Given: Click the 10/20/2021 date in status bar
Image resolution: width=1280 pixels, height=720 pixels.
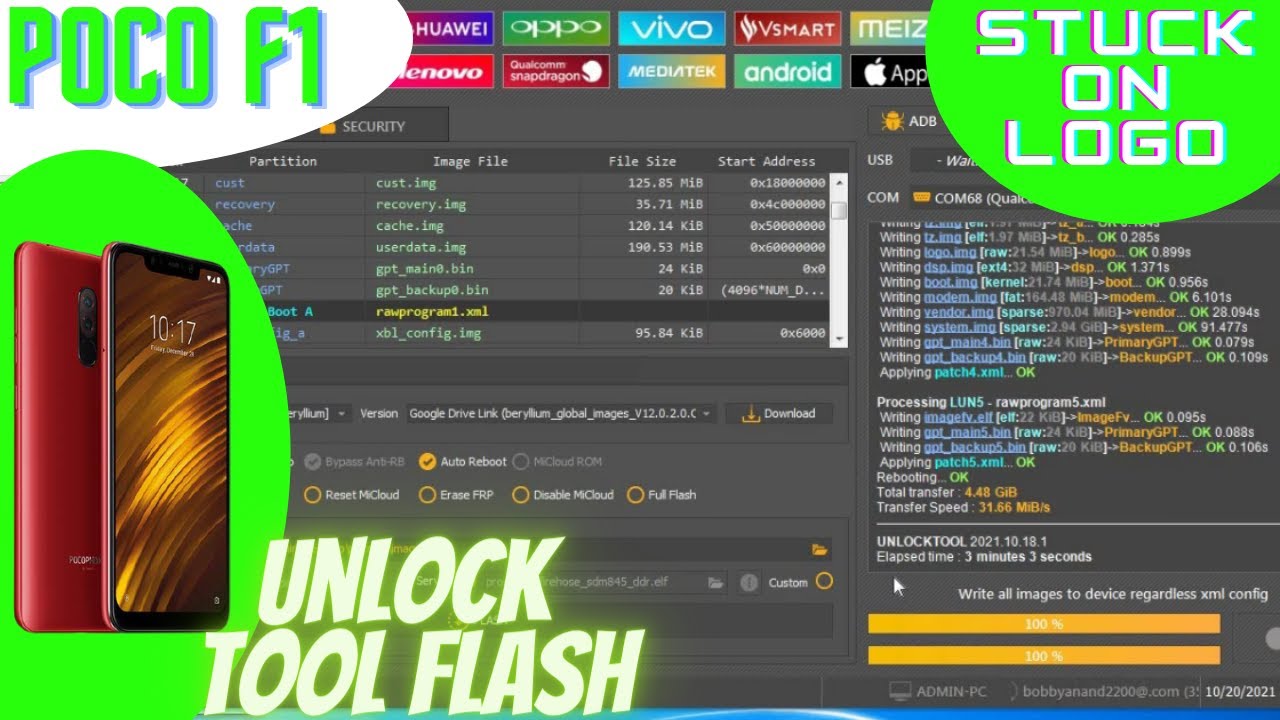Looking at the screenshot, I should point(1239,691).
